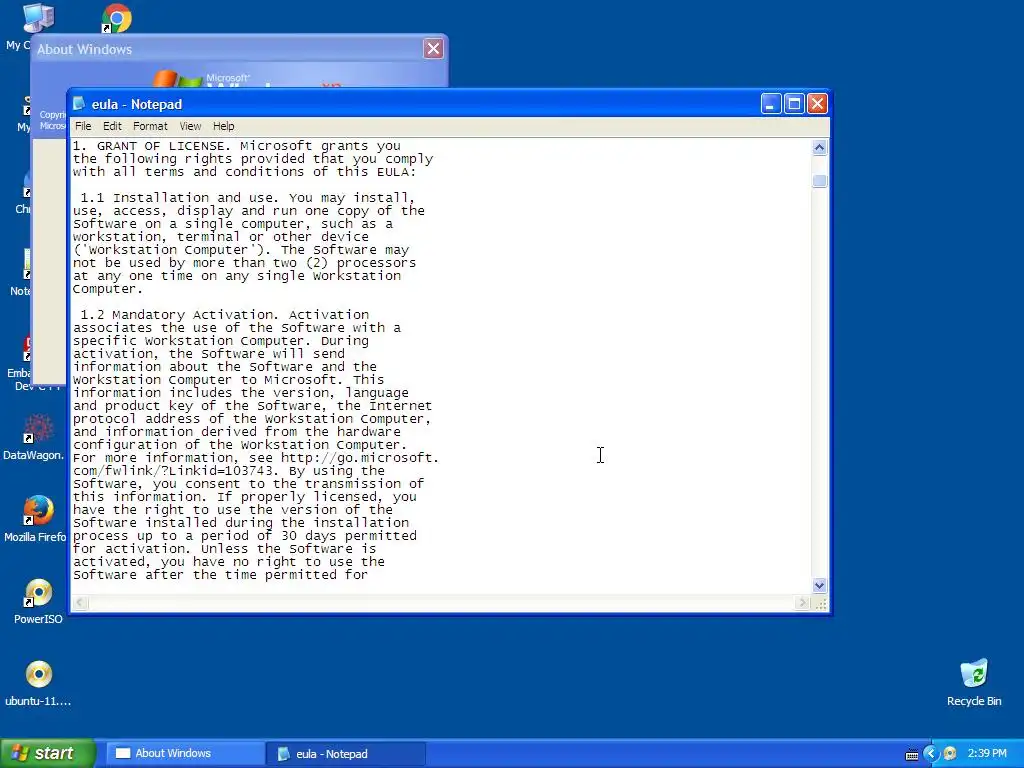1024x768 pixels.
Task: Maximize the eula Notepad window
Action: (794, 104)
